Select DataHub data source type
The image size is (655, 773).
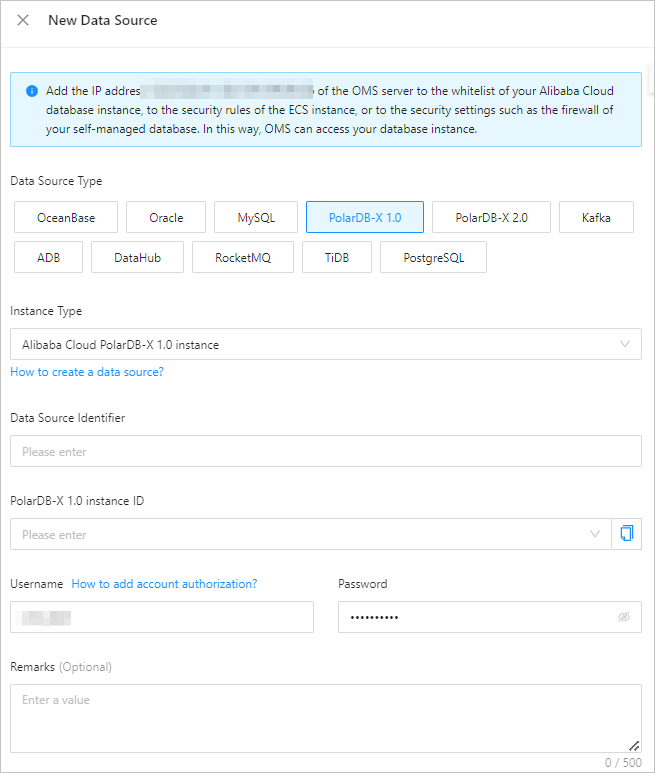click(138, 257)
